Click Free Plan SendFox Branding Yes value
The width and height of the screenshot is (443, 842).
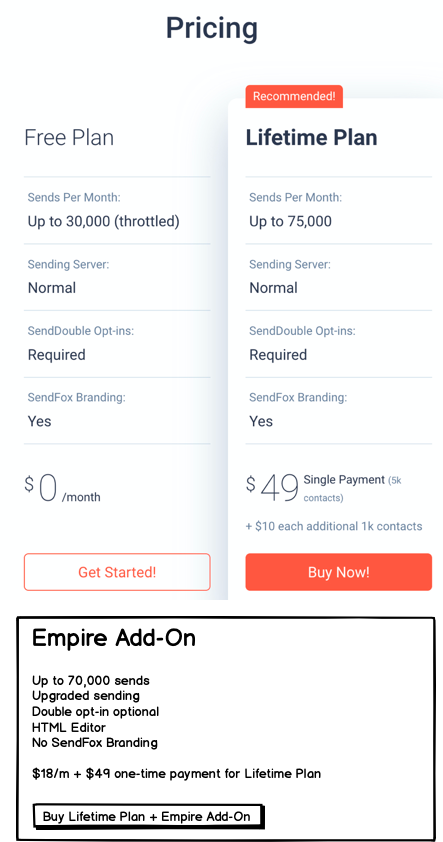[x=40, y=422]
